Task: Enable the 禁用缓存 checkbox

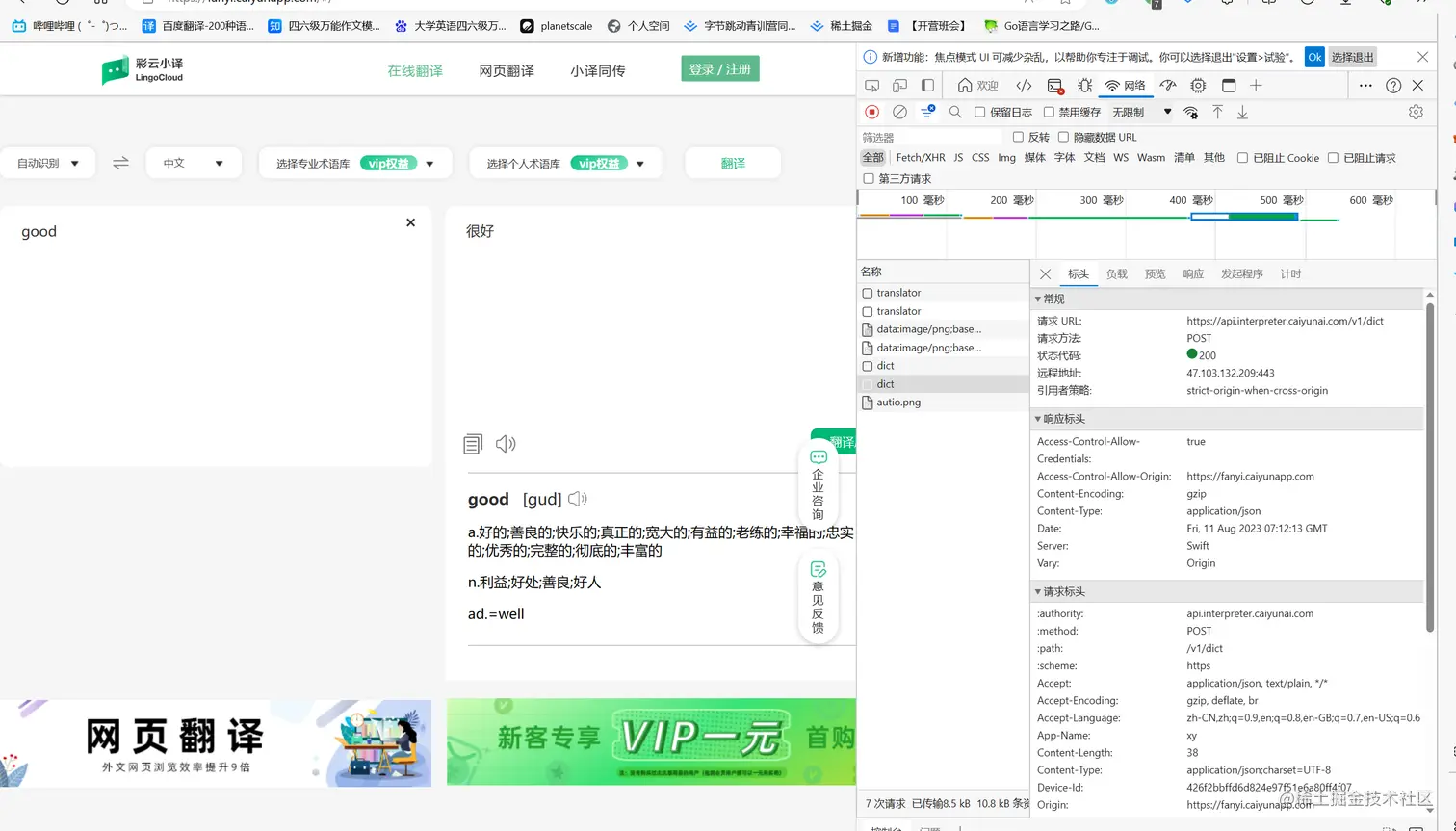Action: [x=1049, y=112]
